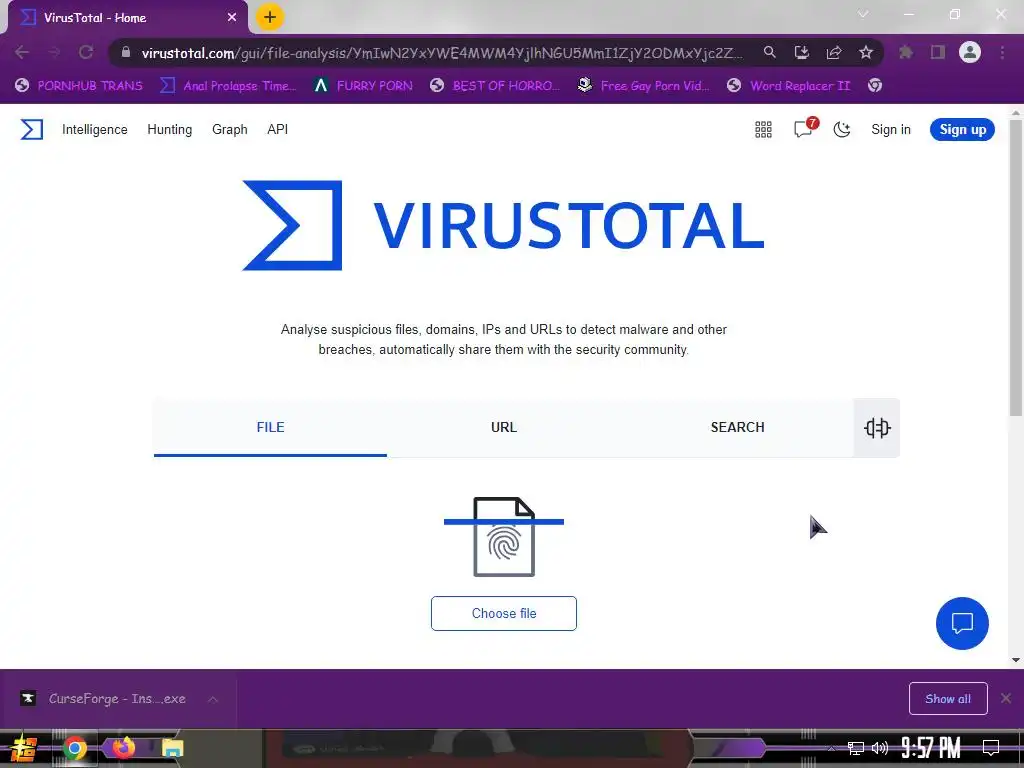Open the blue chat bubble widget
The image size is (1024, 768).
962,623
